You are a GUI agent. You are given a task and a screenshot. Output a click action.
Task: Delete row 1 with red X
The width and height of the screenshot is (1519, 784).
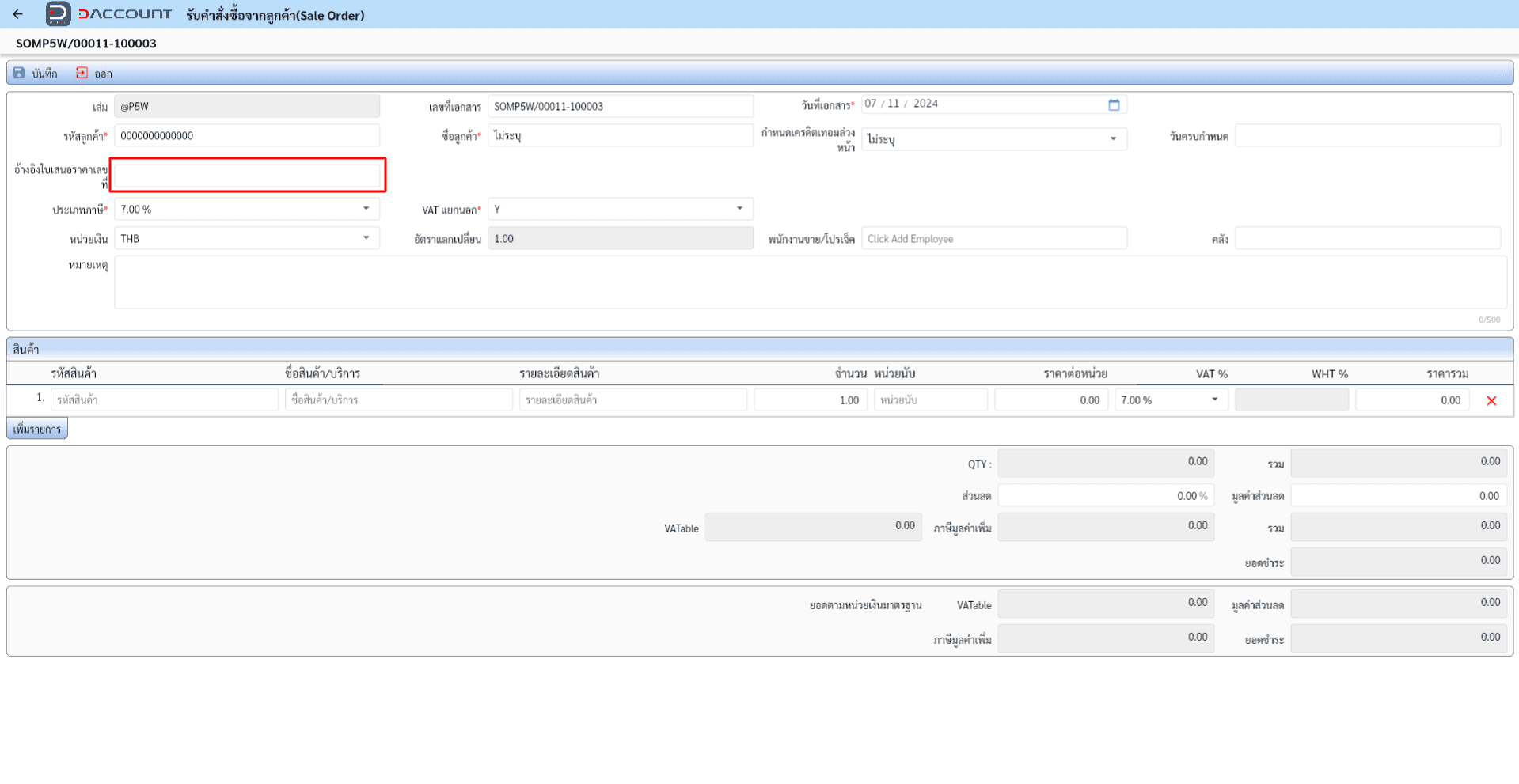(x=1491, y=400)
